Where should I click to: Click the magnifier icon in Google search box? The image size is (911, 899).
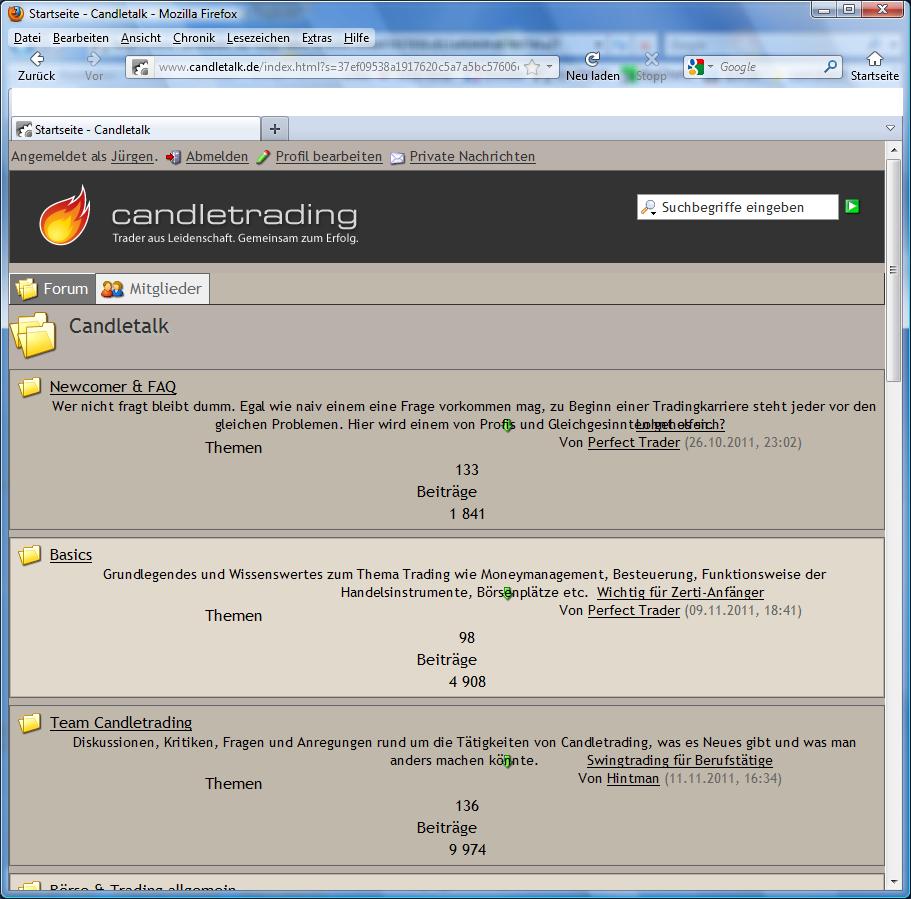[x=830, y=67]
